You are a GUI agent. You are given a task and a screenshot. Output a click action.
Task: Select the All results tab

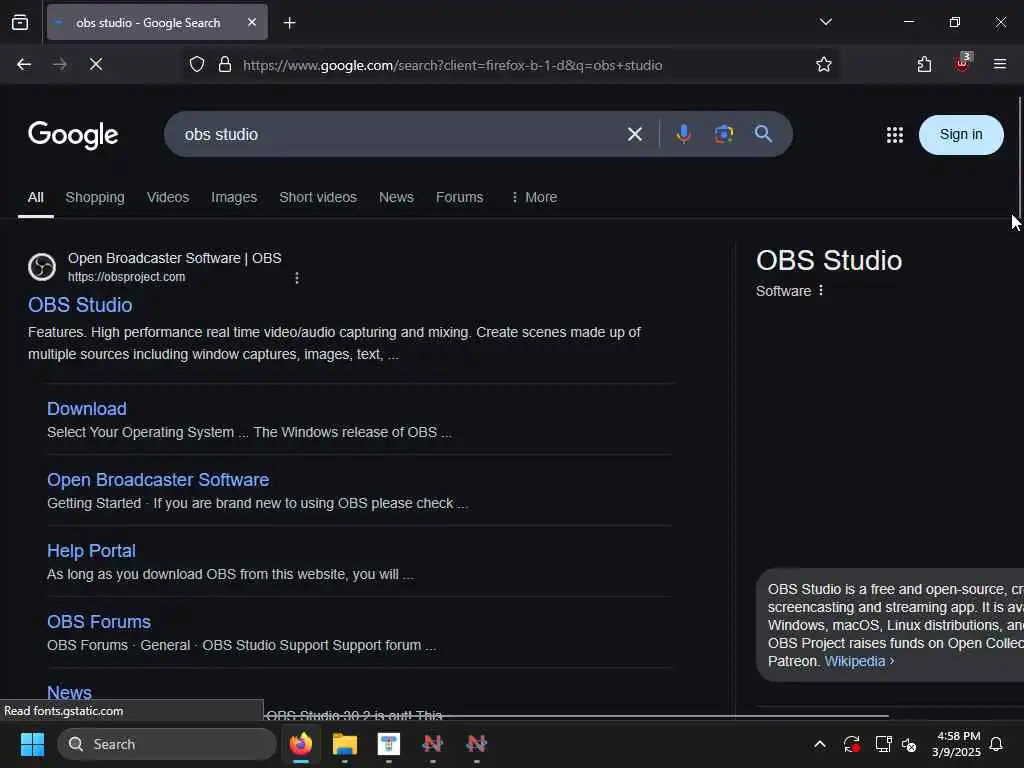(x=35, y=197)
